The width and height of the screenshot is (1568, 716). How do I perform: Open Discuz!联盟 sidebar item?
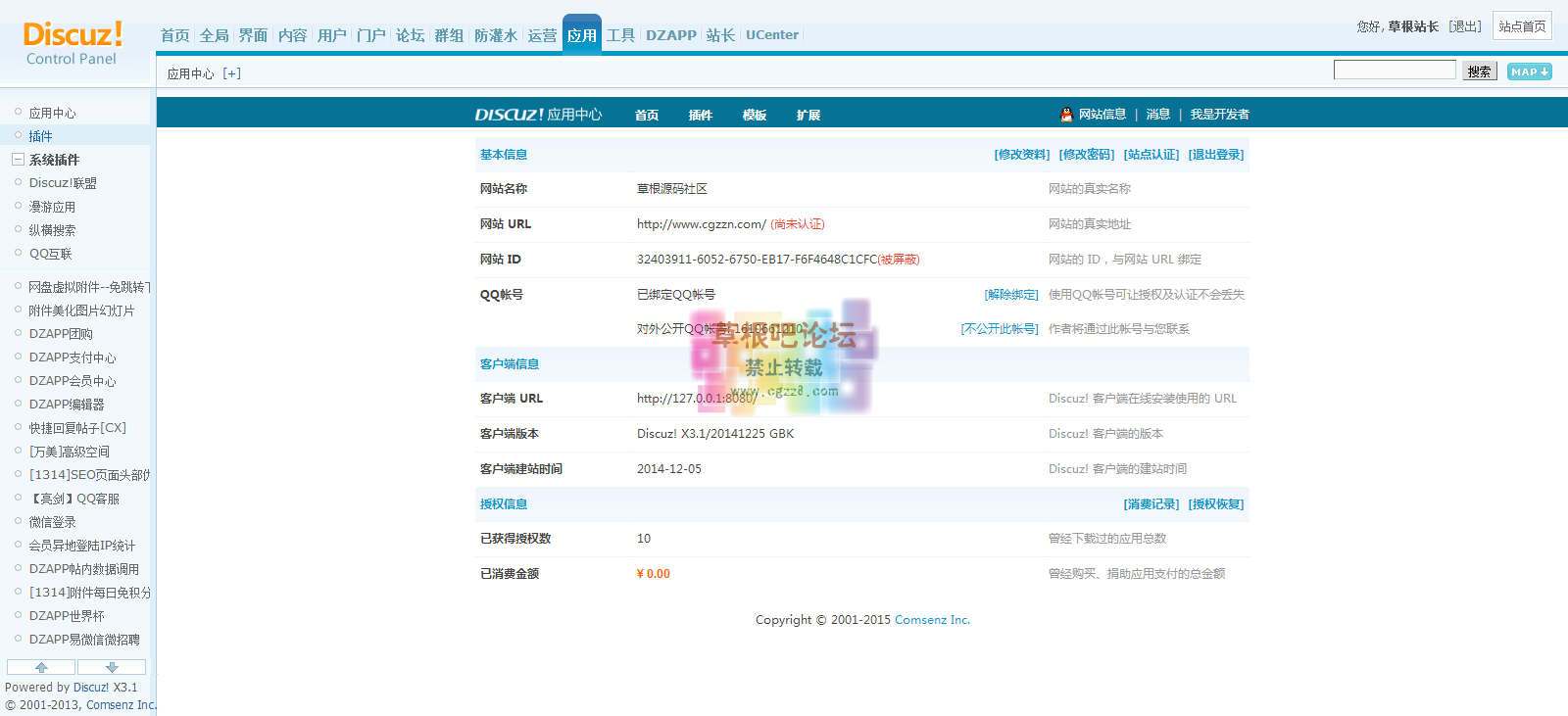63,183
